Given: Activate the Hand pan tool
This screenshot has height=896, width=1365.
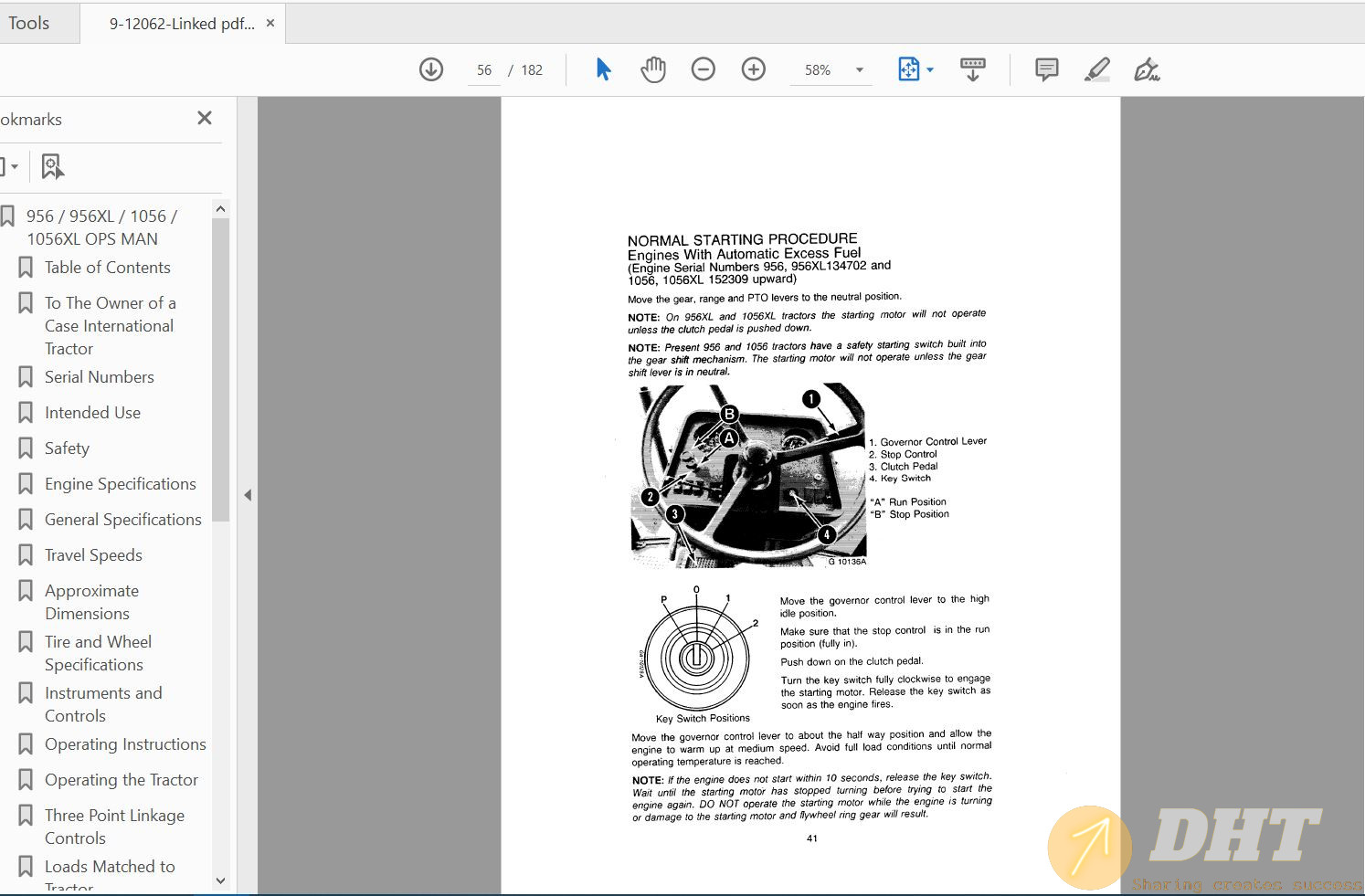Looking at the screenshot, I should click(653, 69).
